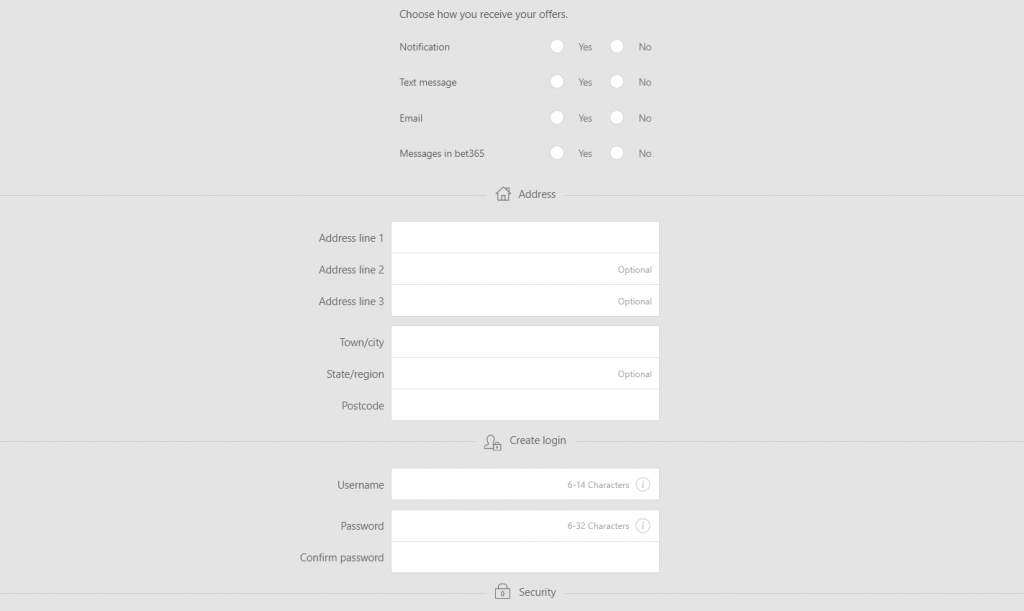
Task: Click the Postcode input box
Action: click(525, 405)
